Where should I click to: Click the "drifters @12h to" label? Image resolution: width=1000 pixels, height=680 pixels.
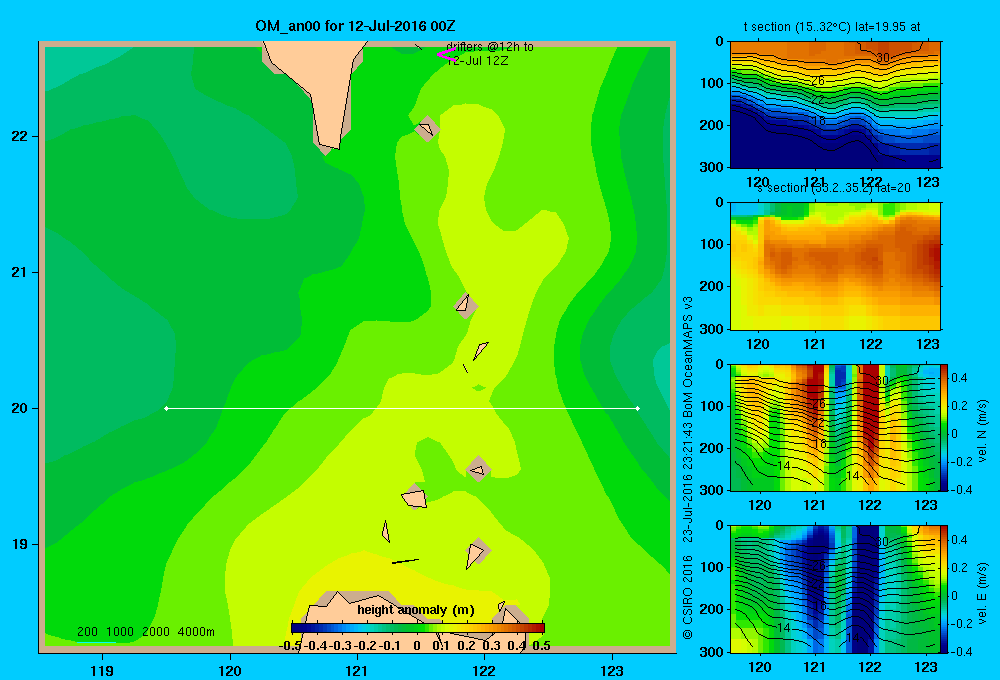490,47
